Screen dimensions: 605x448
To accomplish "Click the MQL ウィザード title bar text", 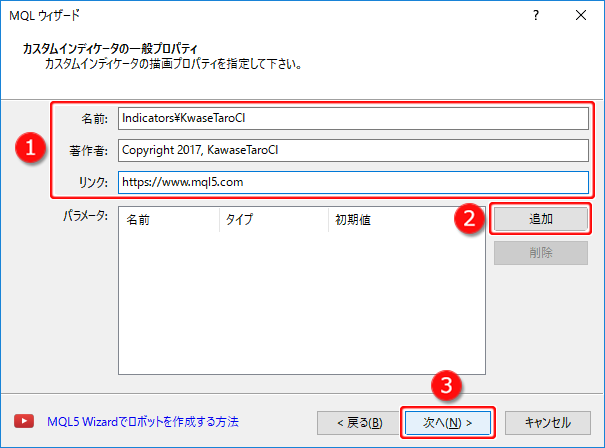I will pyautogui.click(x=45, y=15).
